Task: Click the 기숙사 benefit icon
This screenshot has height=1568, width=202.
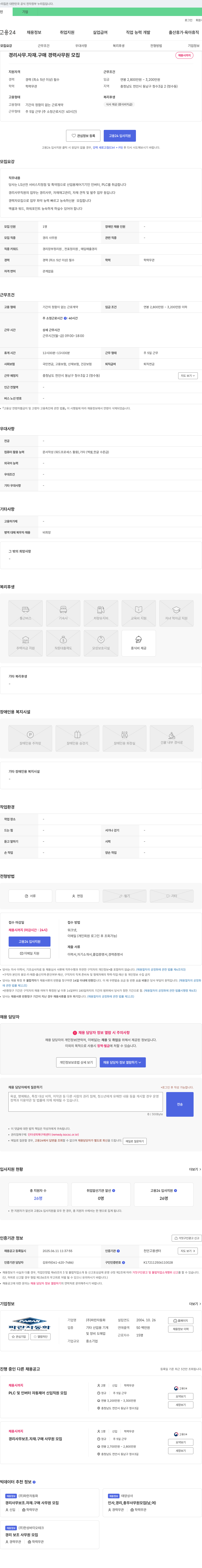Action: [x=63, y=613]
